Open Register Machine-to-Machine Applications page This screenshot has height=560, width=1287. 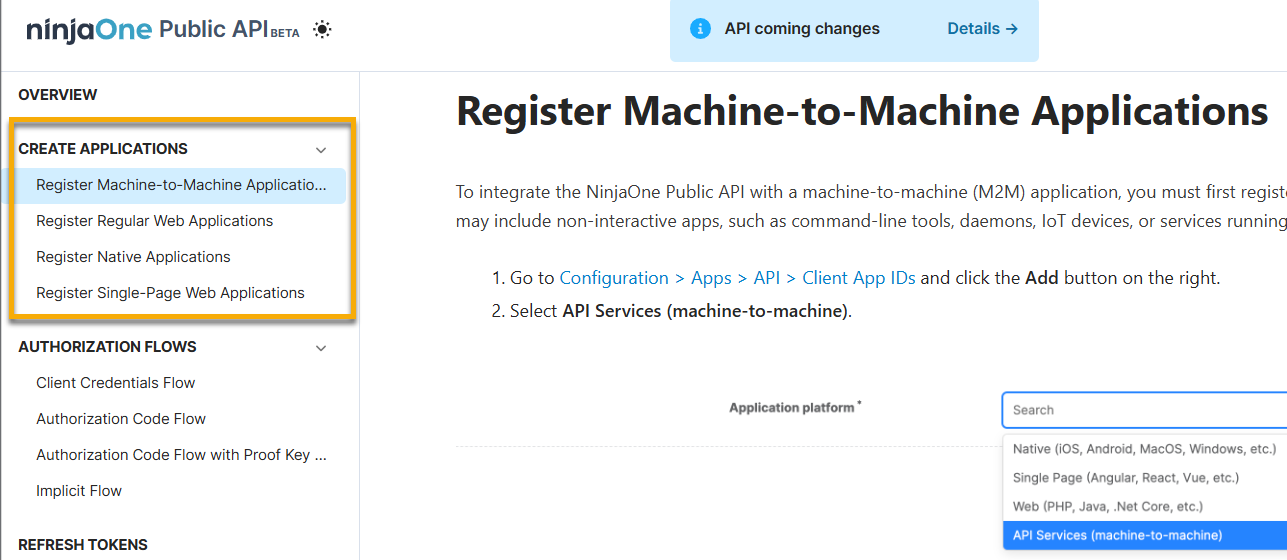pos(181,185)
